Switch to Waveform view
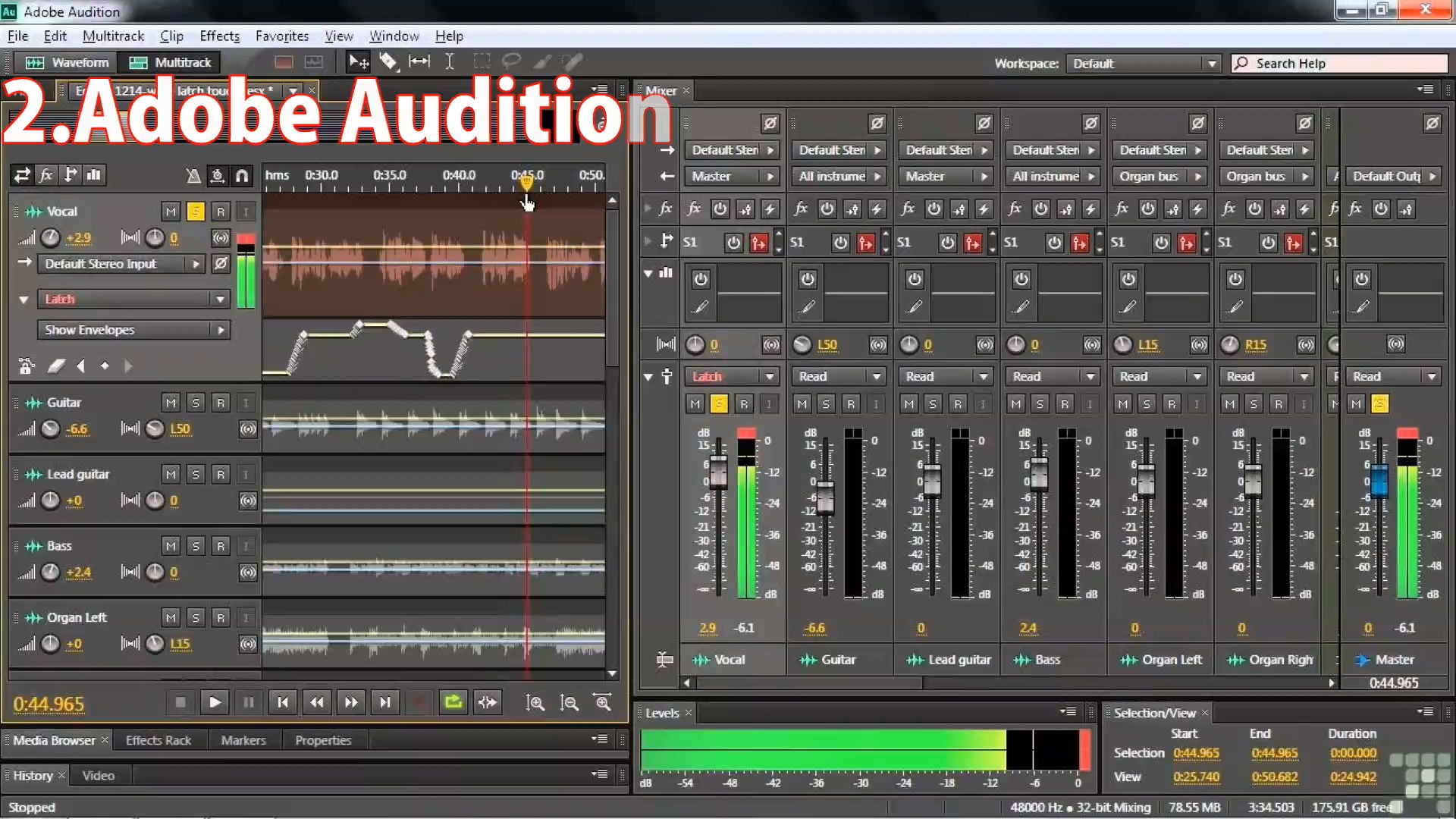The image size is (1456, 819). [x=67, y=62]
